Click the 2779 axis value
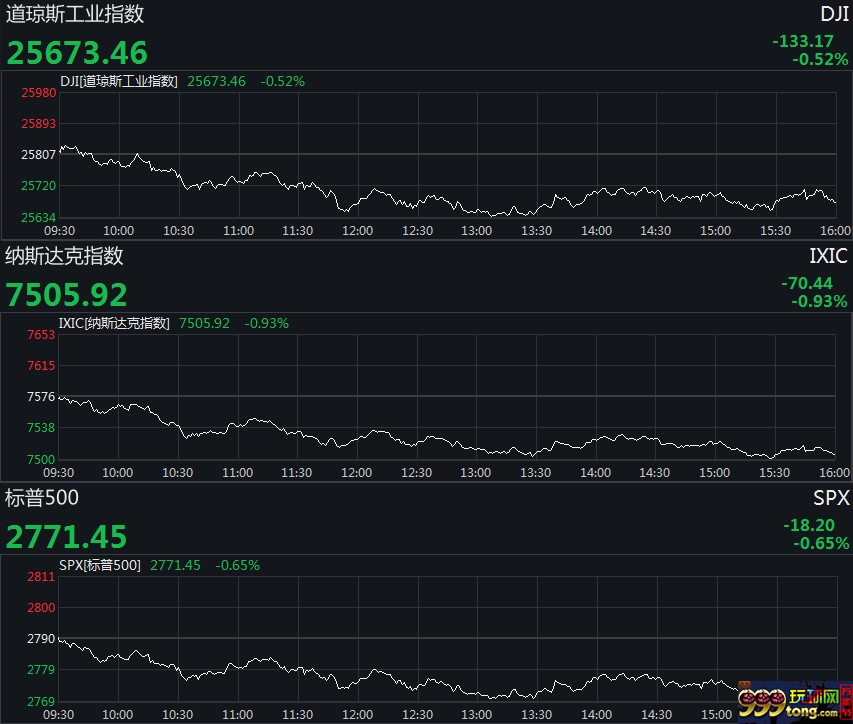853x724 pixels. tap(41, 670)
